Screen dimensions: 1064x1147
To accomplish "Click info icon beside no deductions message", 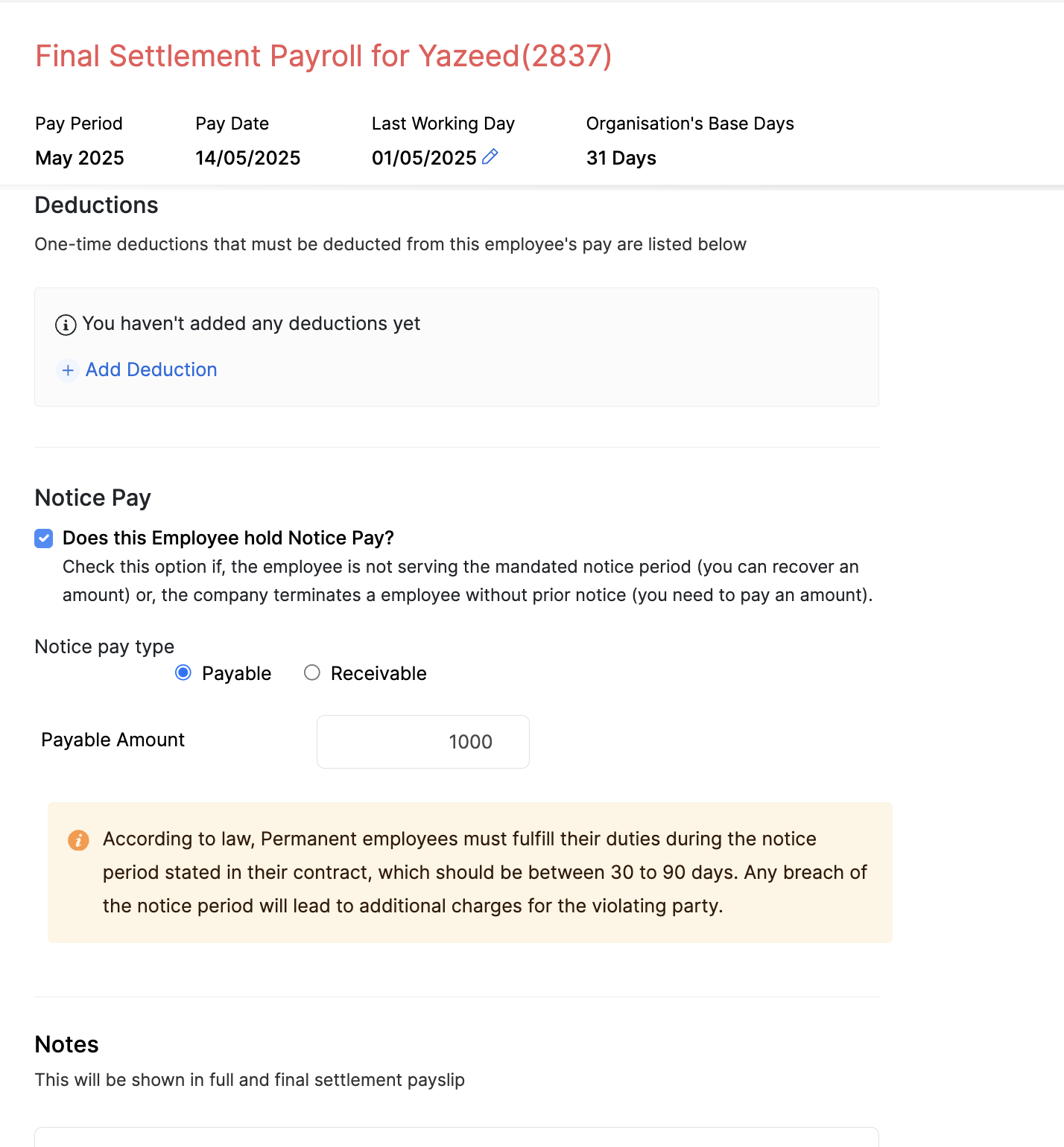I will [x=66, y=325].
